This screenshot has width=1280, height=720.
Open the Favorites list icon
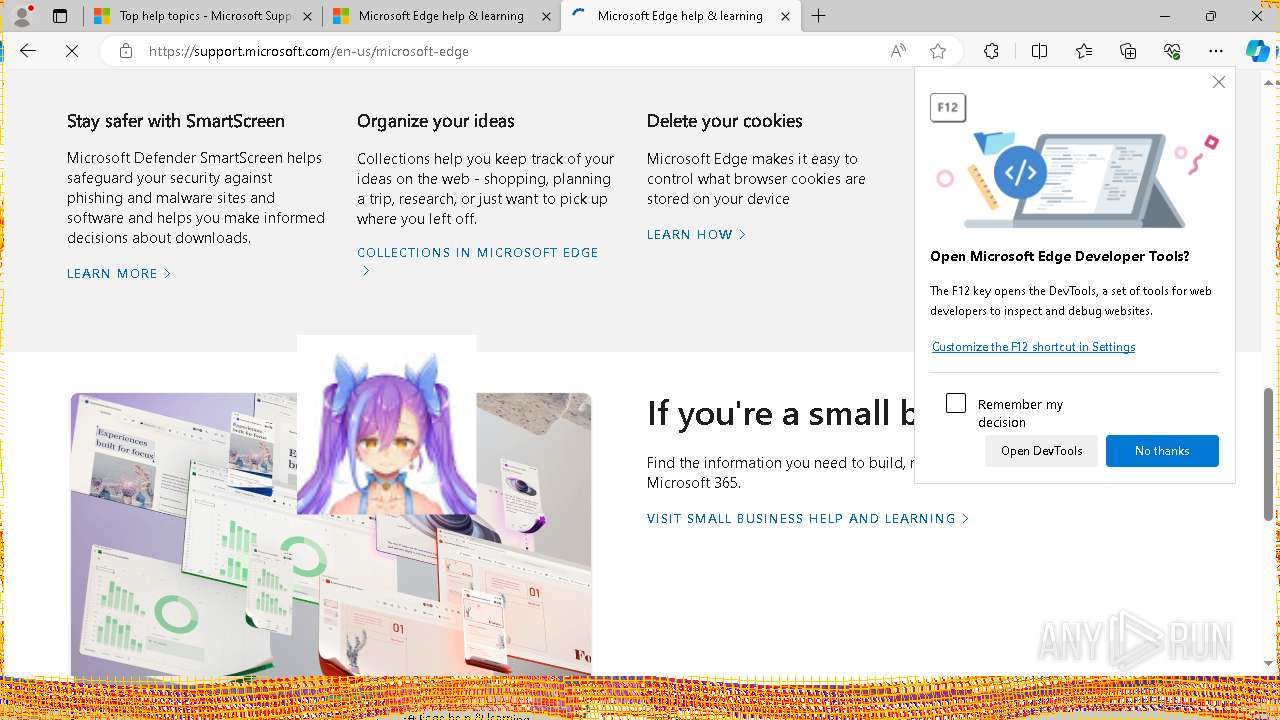1084,51
